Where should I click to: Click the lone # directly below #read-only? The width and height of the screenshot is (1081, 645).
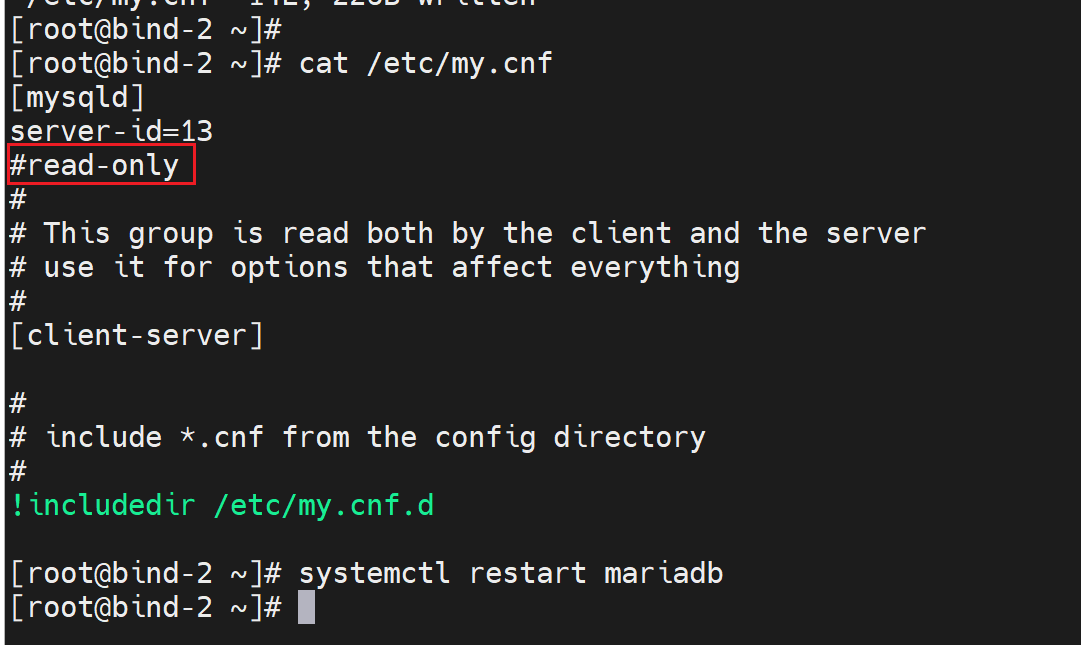coord(17,199)
